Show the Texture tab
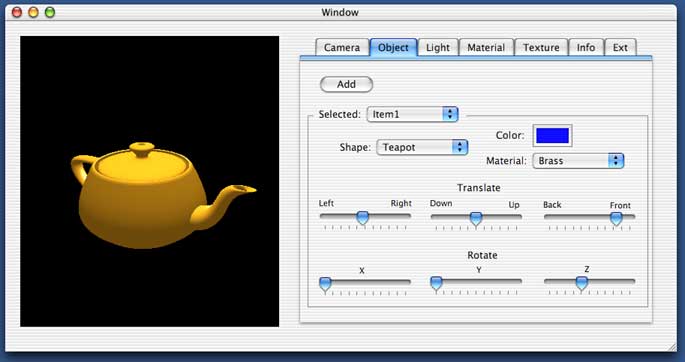 [541, 48]
